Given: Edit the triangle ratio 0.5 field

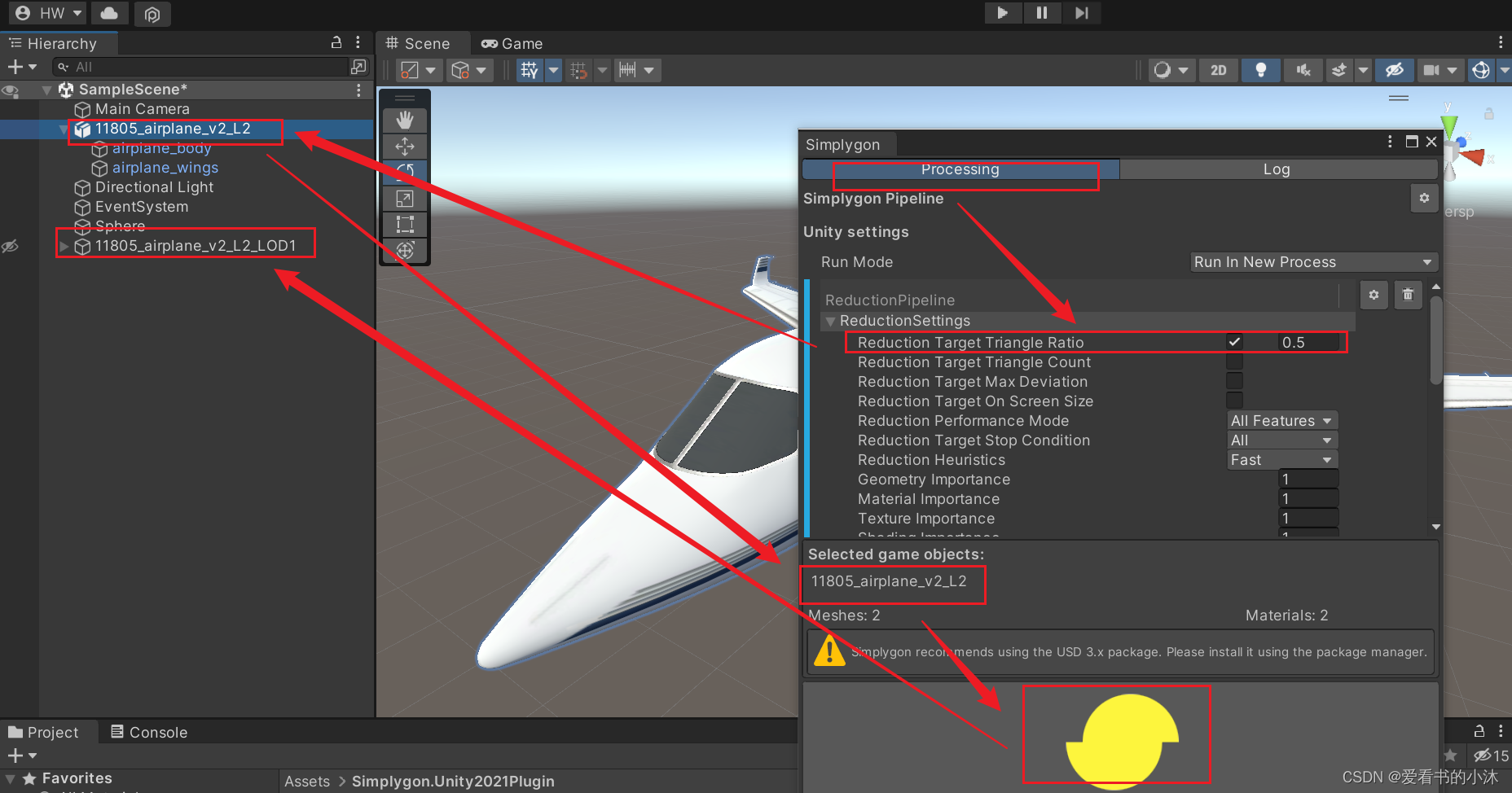Looking at the screenshot, I should click(1308, 343).
